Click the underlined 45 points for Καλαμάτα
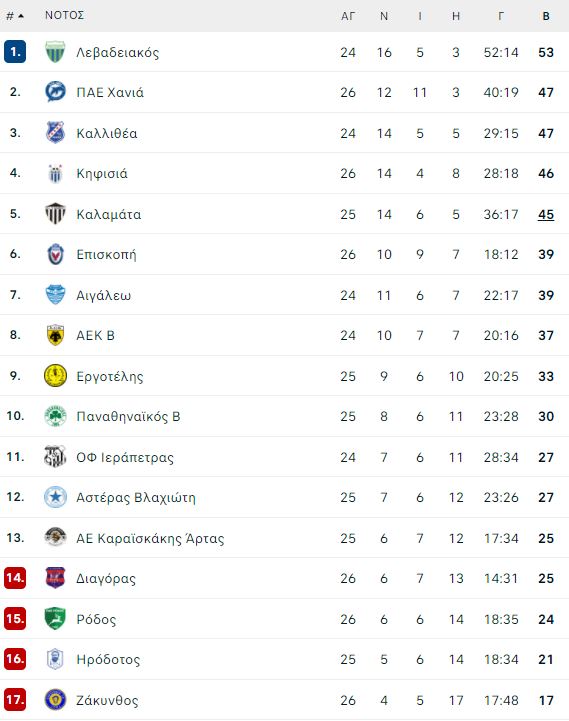Image resolution: width=569 pixels, height=721 pixels. coord(546,214)
